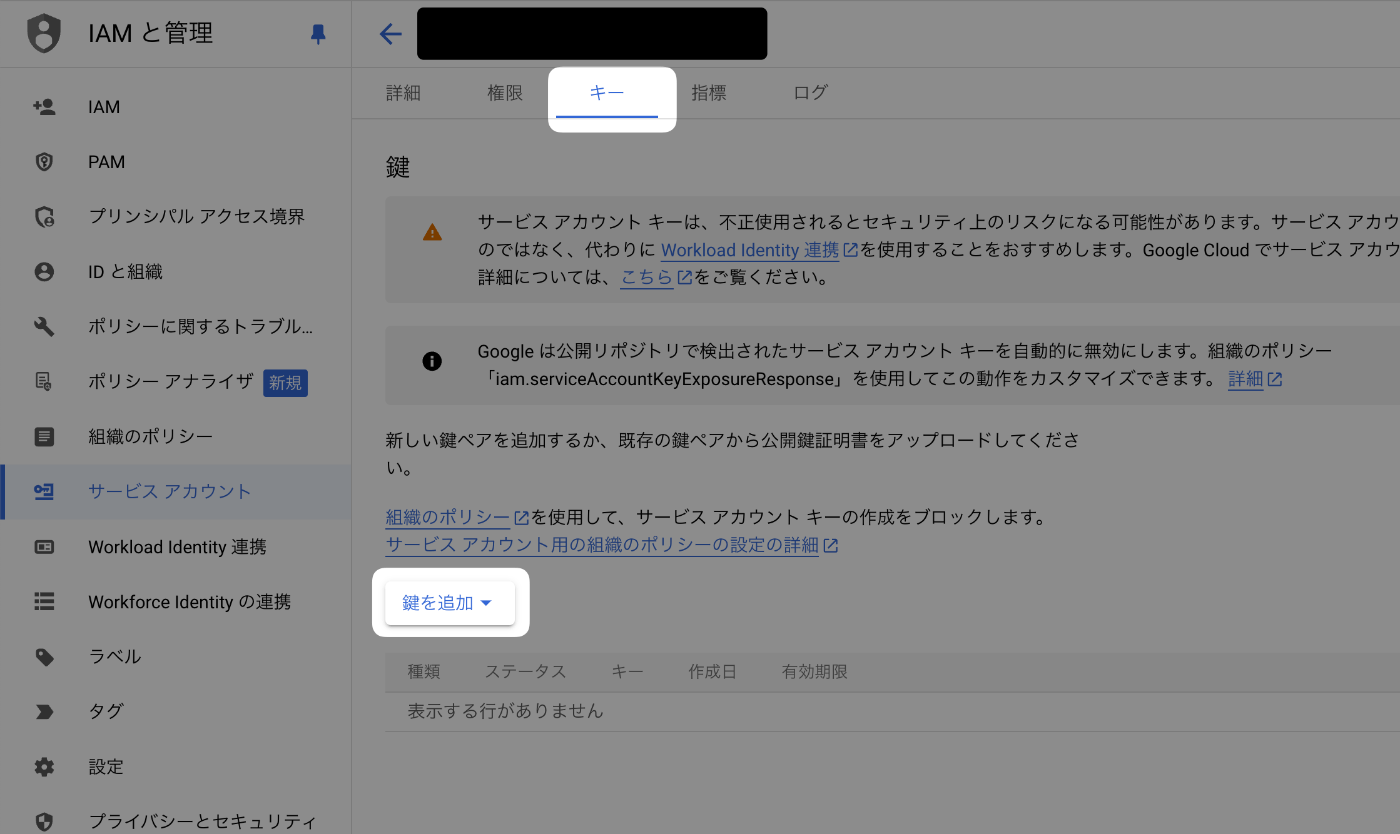The height and width of the screenshot is (834, 1400).
Task: Click the orange warning triangle icon
Action: point(432,232)
